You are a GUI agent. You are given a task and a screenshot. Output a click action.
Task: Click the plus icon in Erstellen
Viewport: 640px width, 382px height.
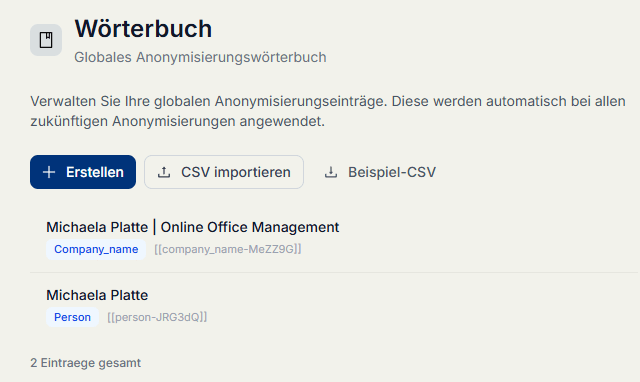pyautogui.click(x=49, y=172)
